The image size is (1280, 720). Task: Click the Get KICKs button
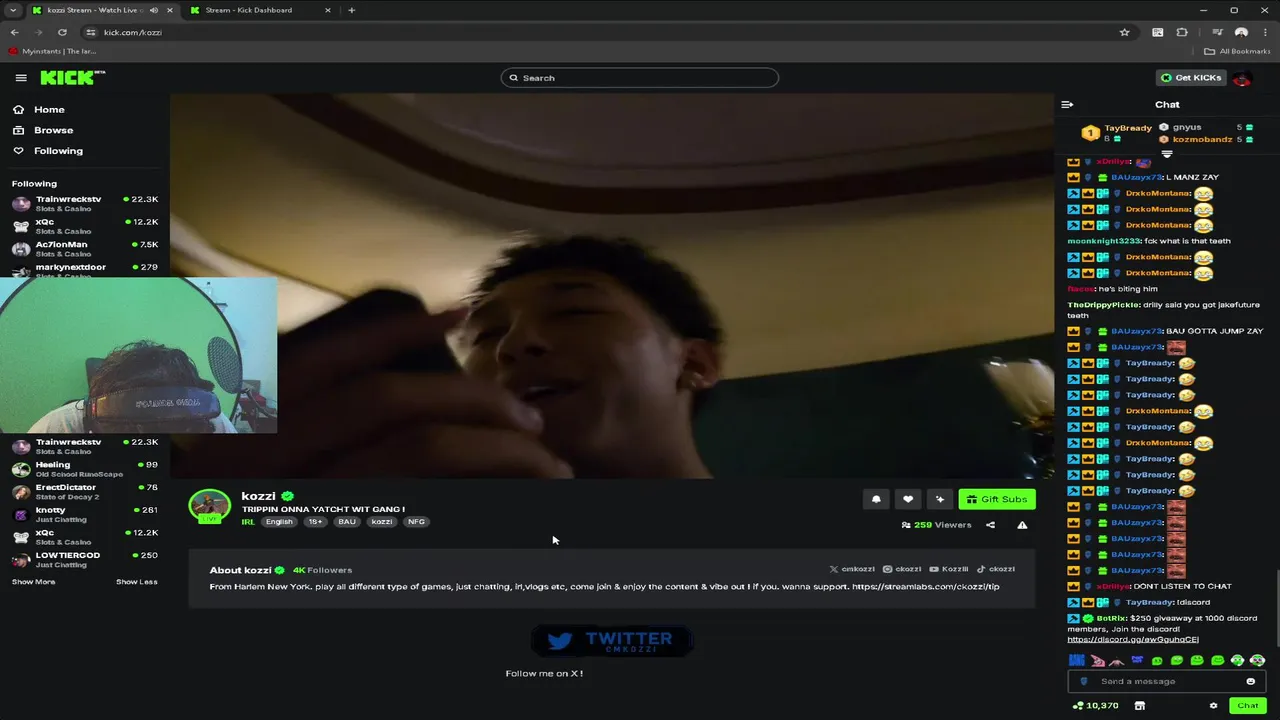point(1190,78)
